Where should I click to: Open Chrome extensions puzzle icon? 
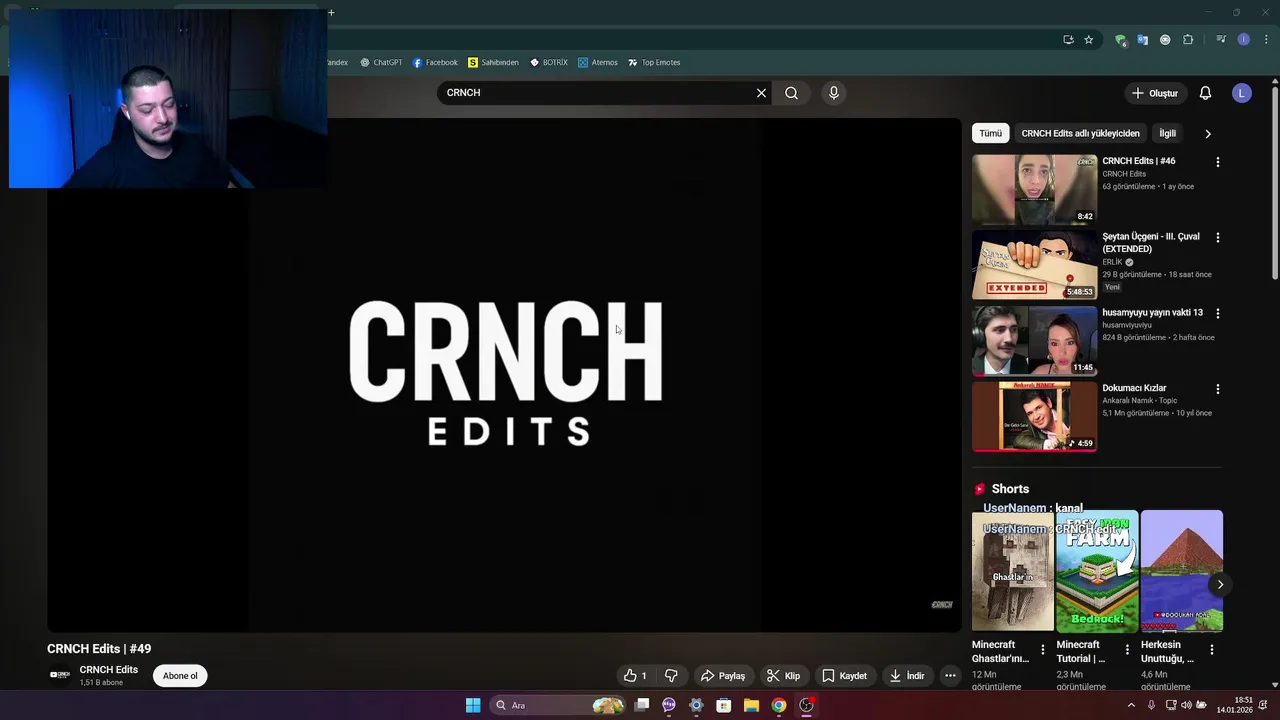tap(1188, 40)
